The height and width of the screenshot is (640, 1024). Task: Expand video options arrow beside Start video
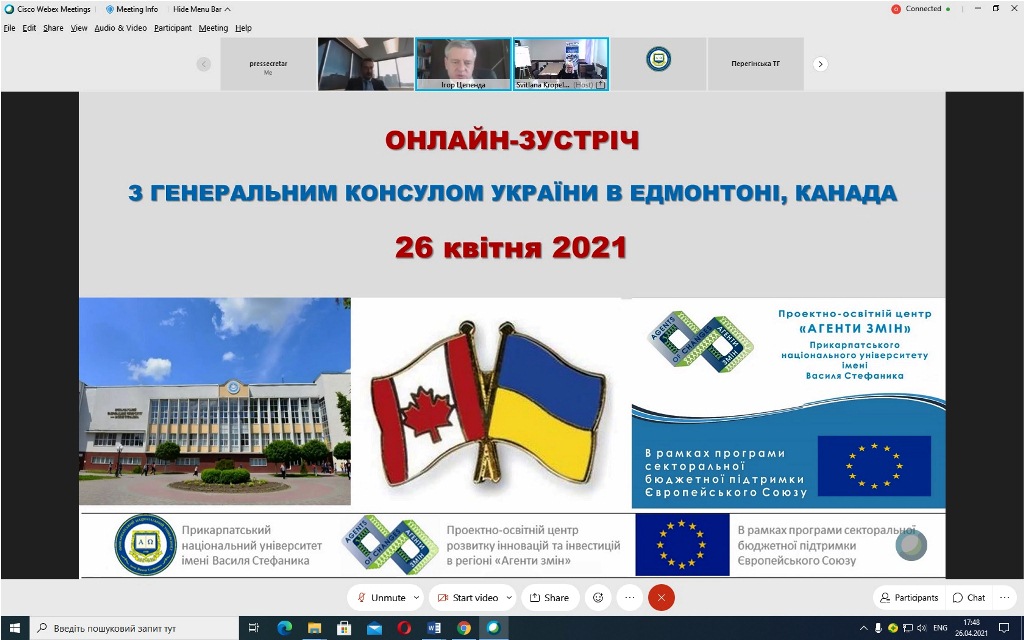(x=508, y=597)
